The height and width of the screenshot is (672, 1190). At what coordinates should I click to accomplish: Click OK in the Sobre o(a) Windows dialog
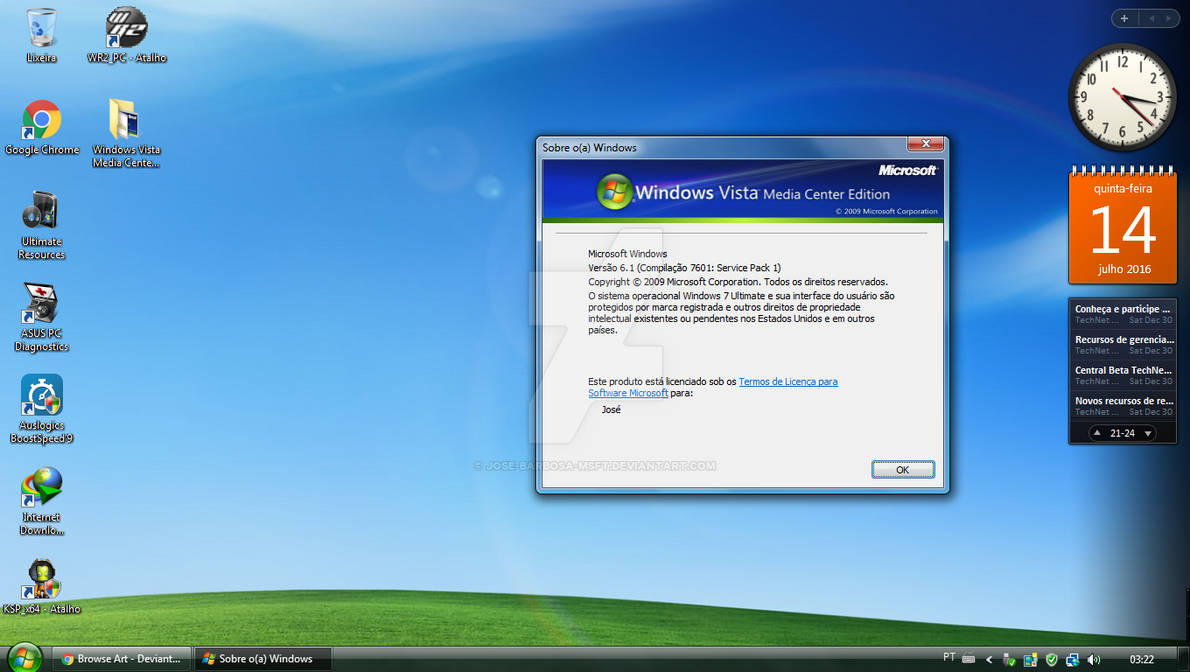click(902, 470)
